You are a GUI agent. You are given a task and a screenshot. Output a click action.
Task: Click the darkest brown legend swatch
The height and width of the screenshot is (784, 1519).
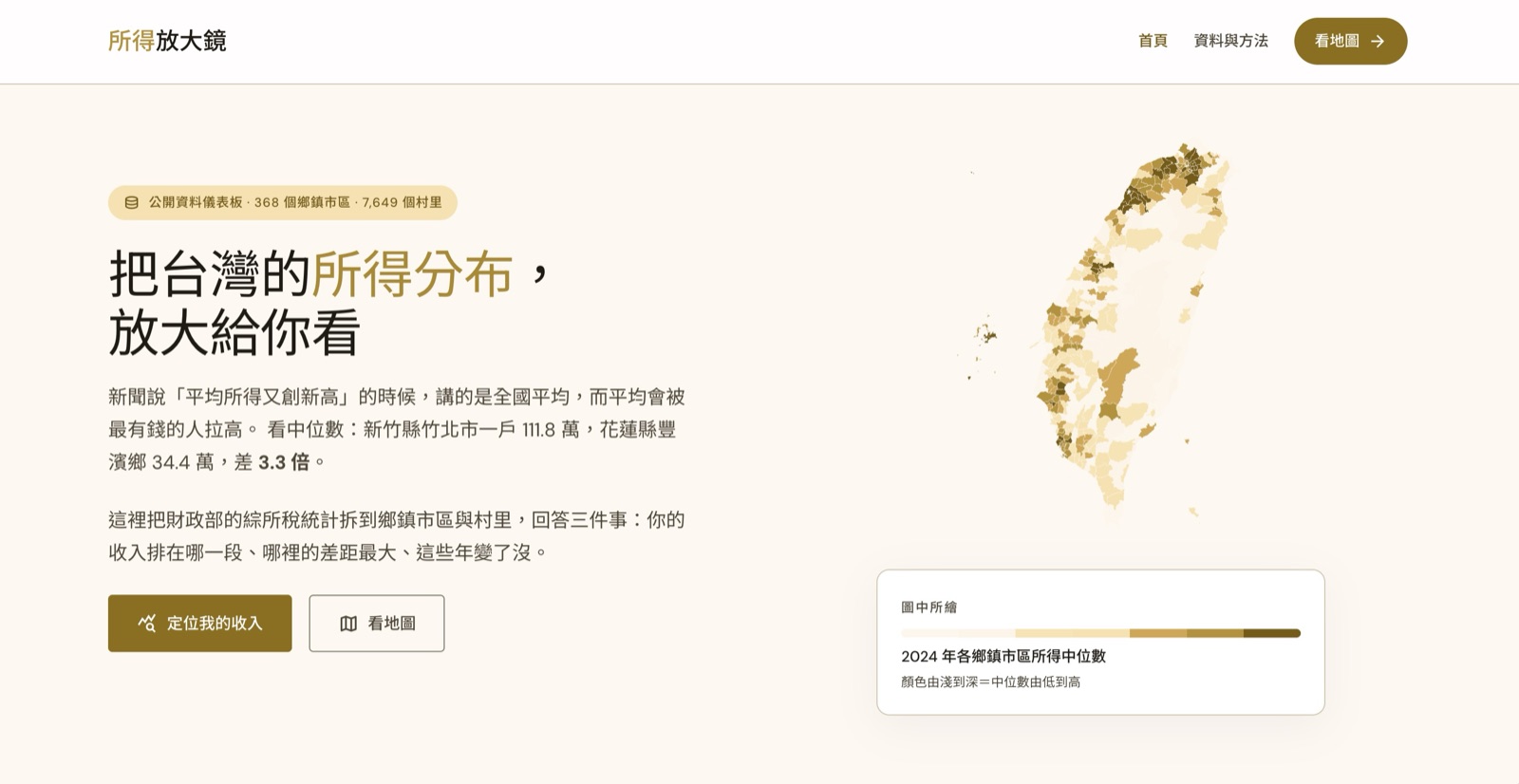pyautogui.click(x=1272, y=633)
